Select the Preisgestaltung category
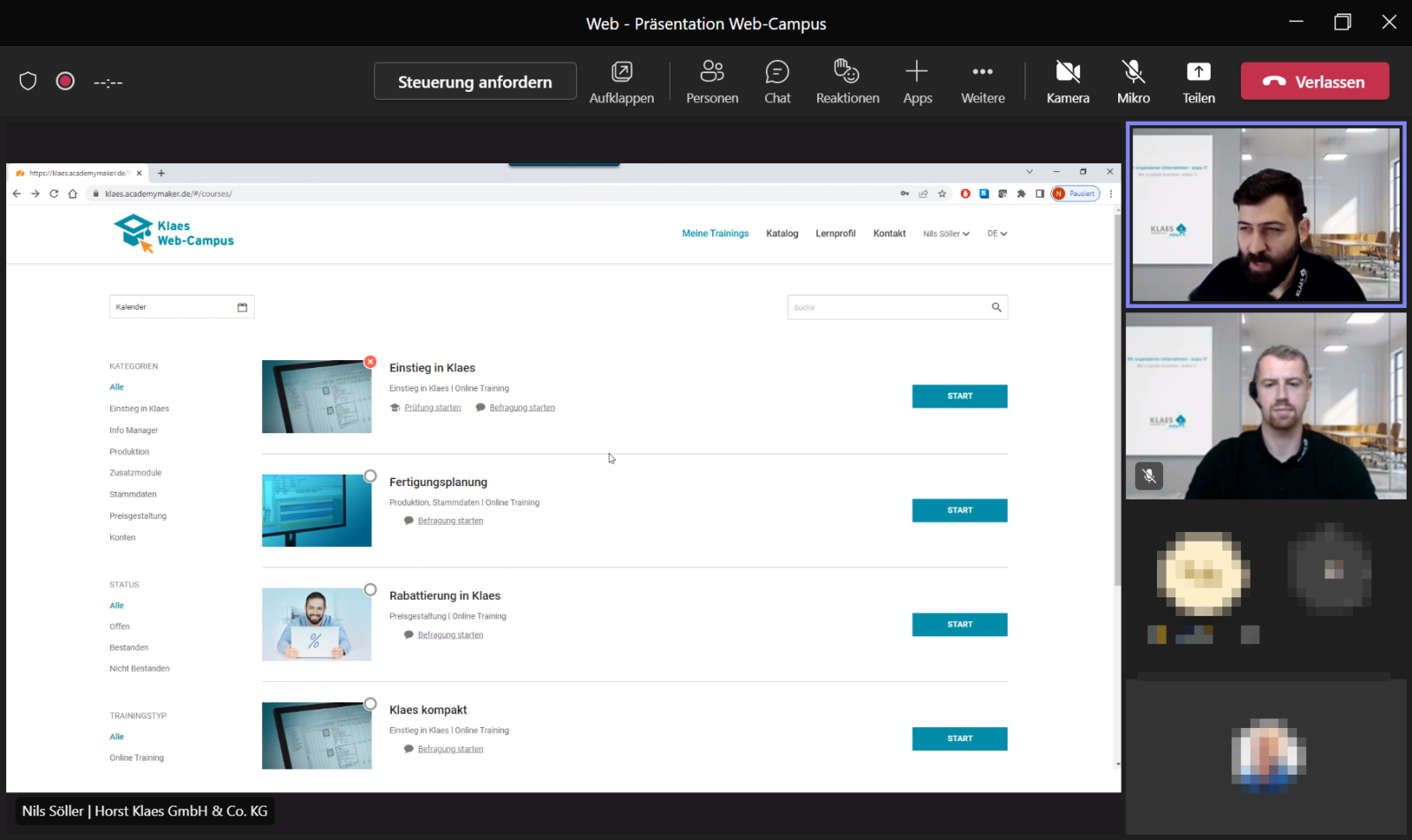 tap(138, 516)
